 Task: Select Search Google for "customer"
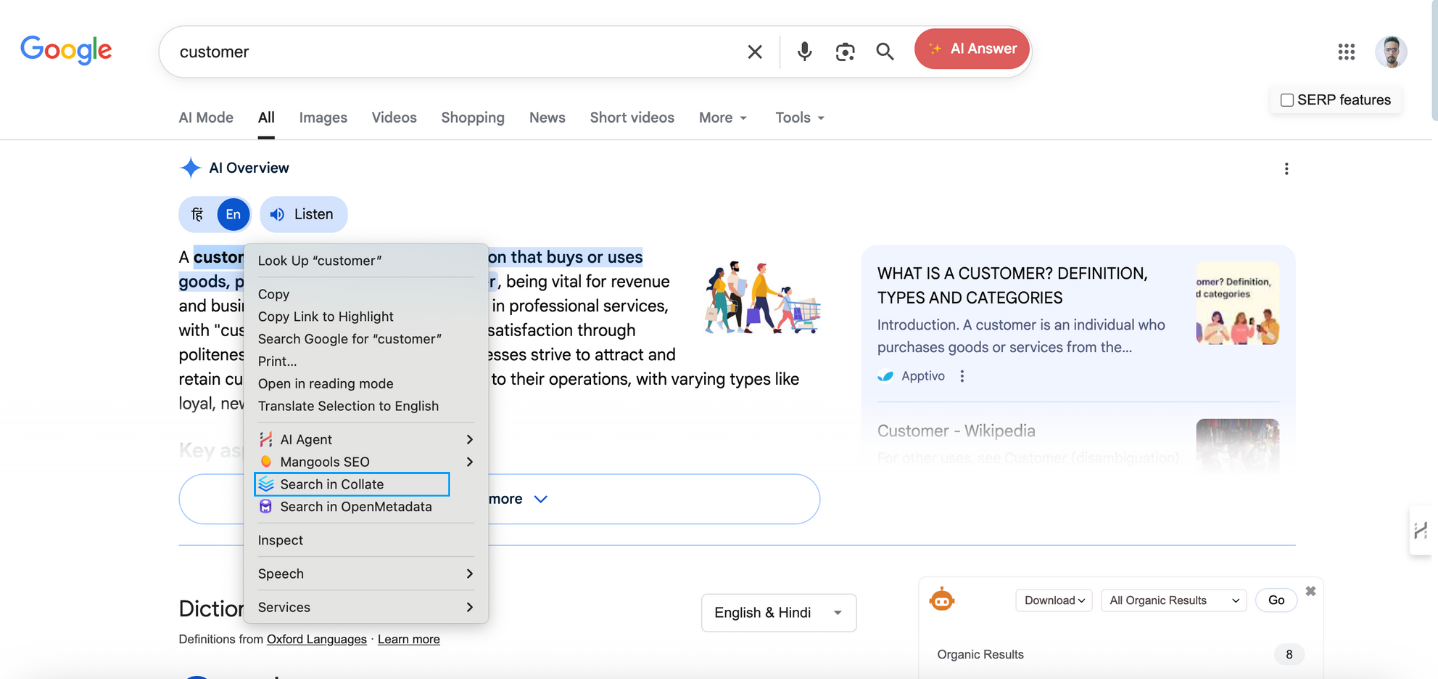point(365,339)
